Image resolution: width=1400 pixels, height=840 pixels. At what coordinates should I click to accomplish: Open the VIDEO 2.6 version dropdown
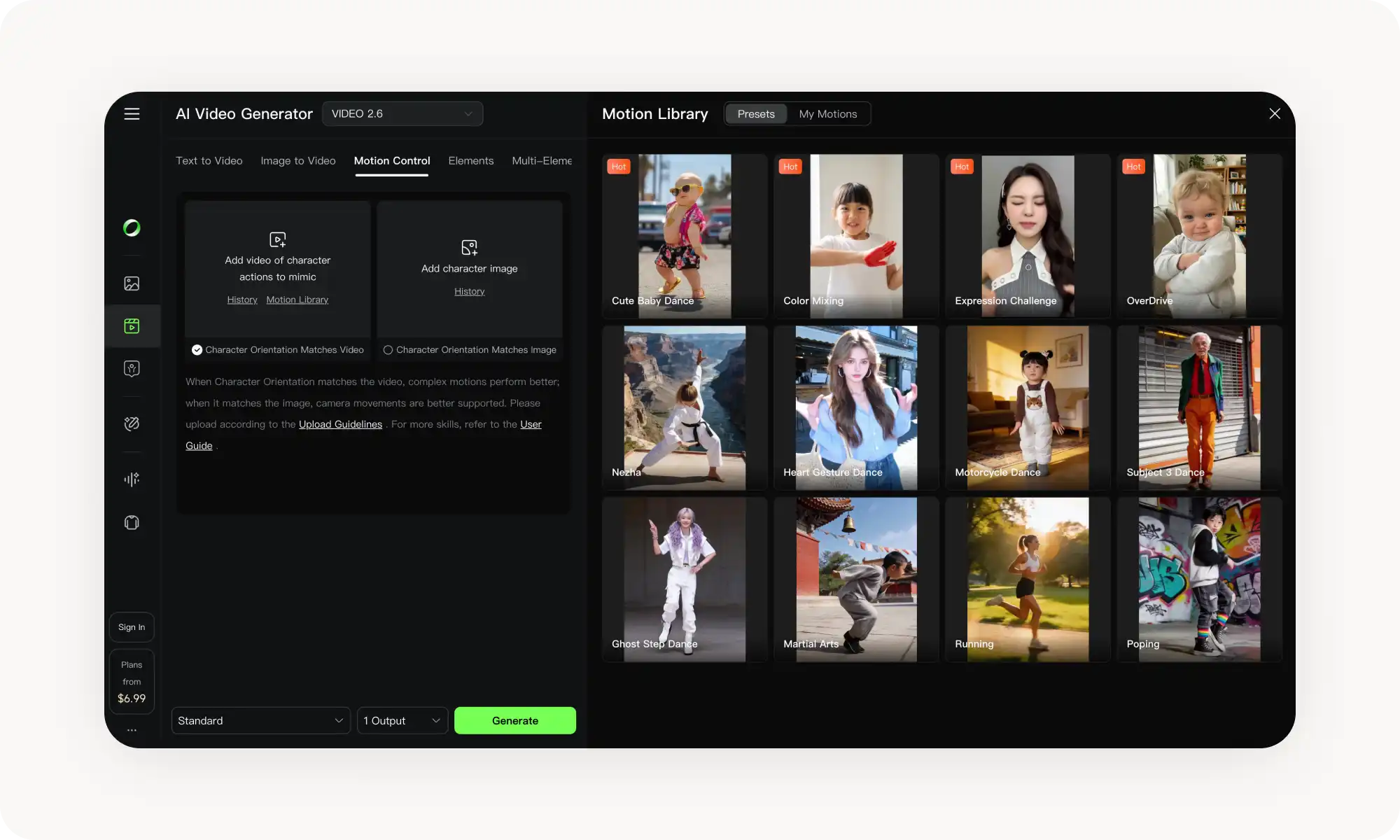(x=402, y=113)
